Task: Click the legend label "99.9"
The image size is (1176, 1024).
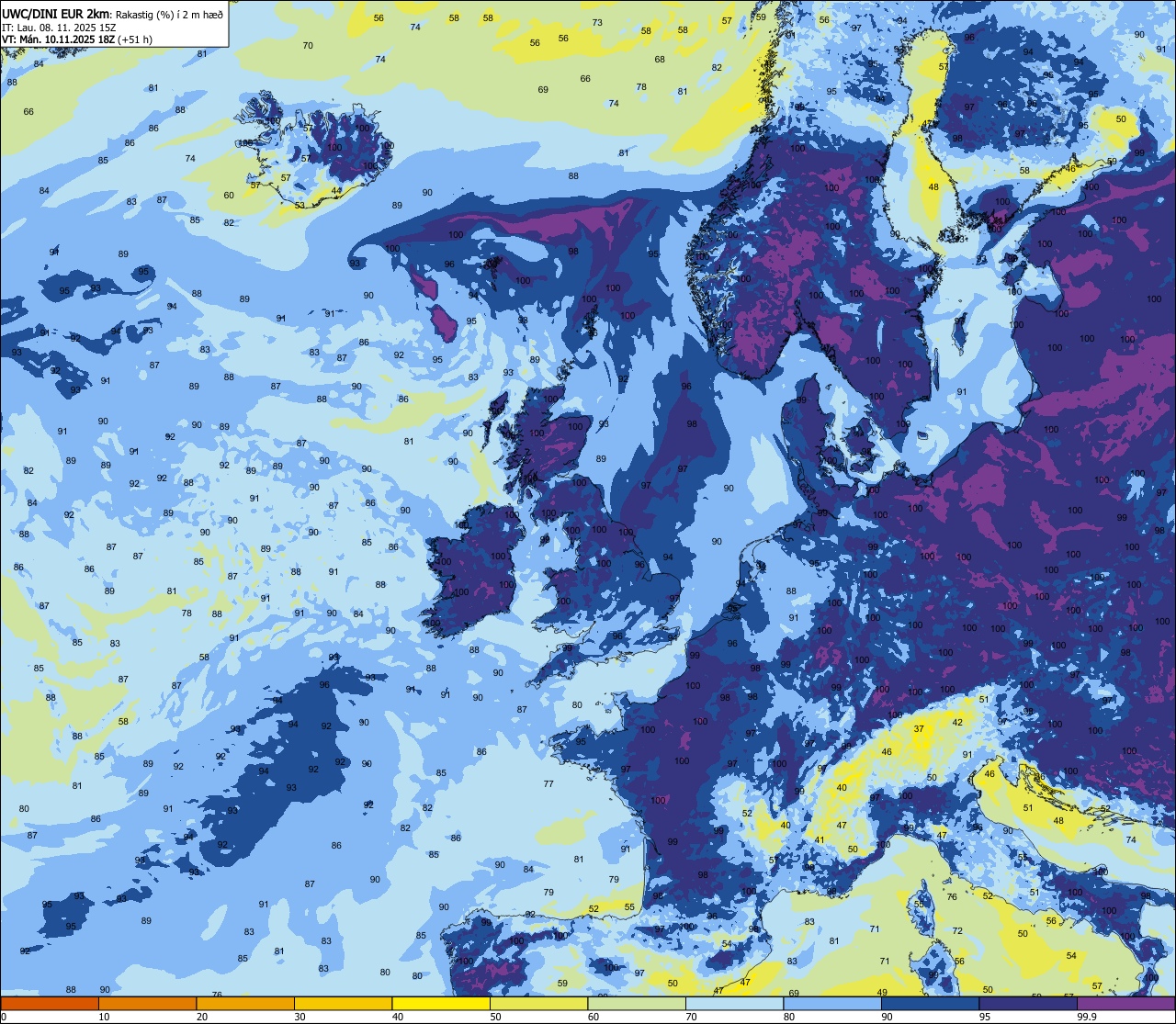Action: [1088, 1017]
